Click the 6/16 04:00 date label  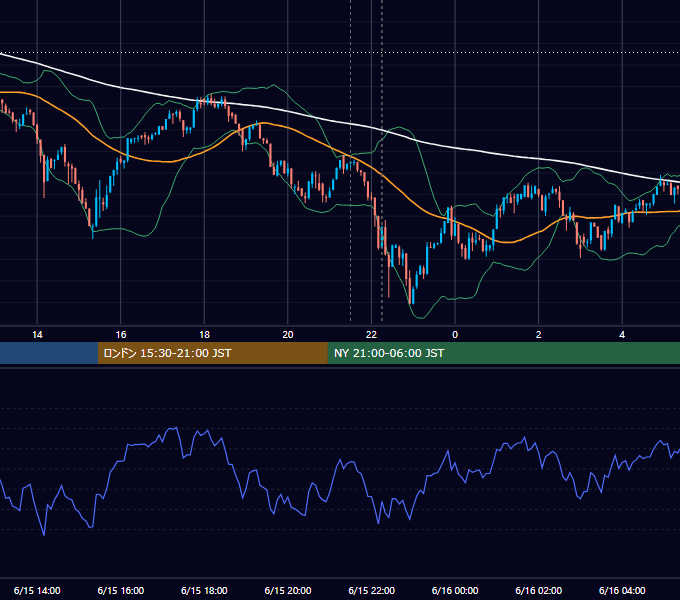(622, 590)
